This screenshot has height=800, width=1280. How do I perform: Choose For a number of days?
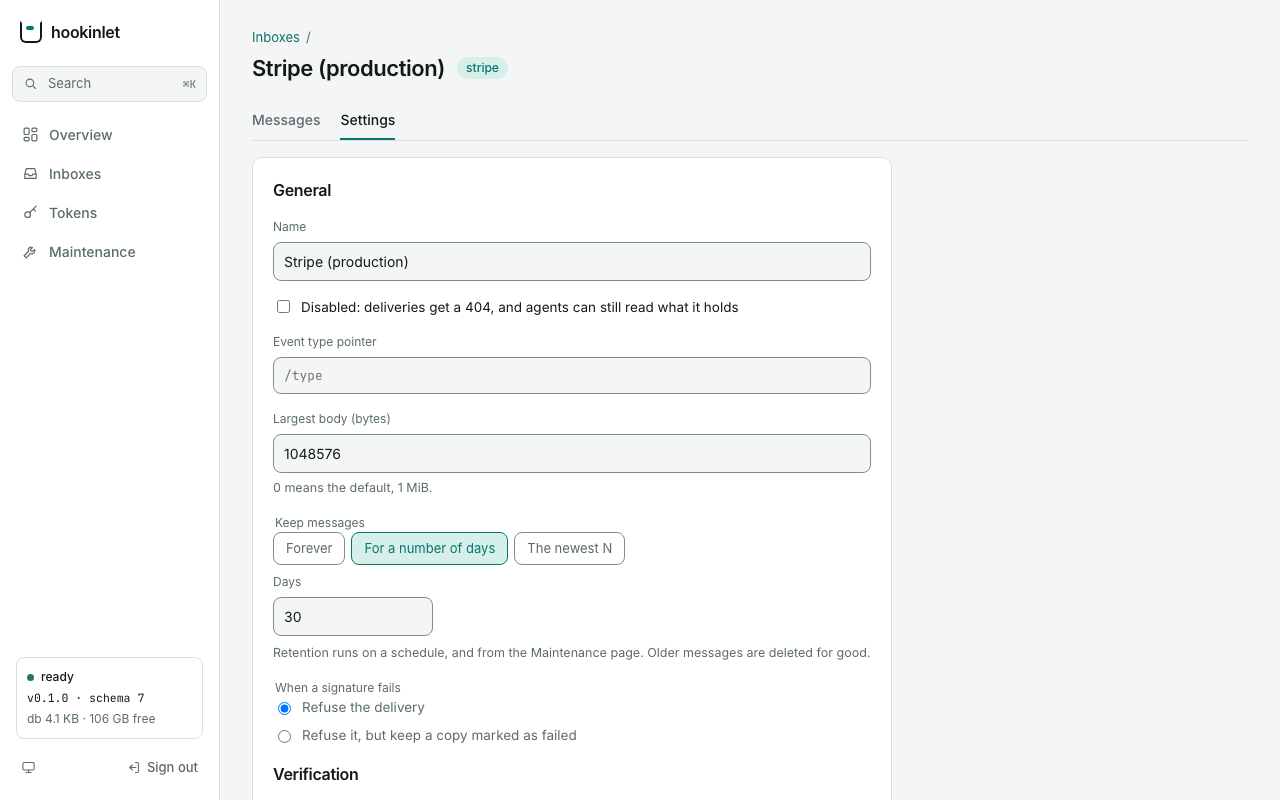pyautogui.click(x=430, y=548)
